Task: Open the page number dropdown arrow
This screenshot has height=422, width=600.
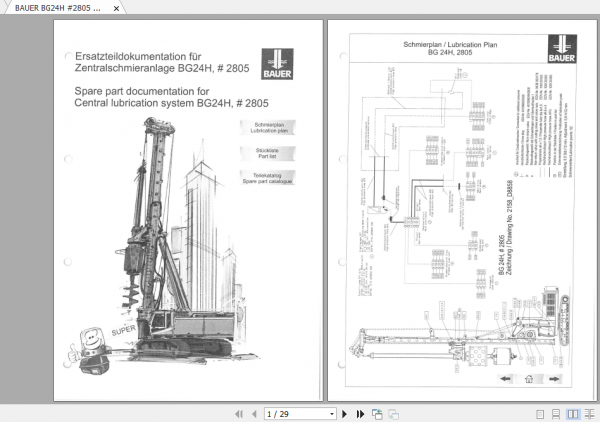Action: click(x=332, y=414)
